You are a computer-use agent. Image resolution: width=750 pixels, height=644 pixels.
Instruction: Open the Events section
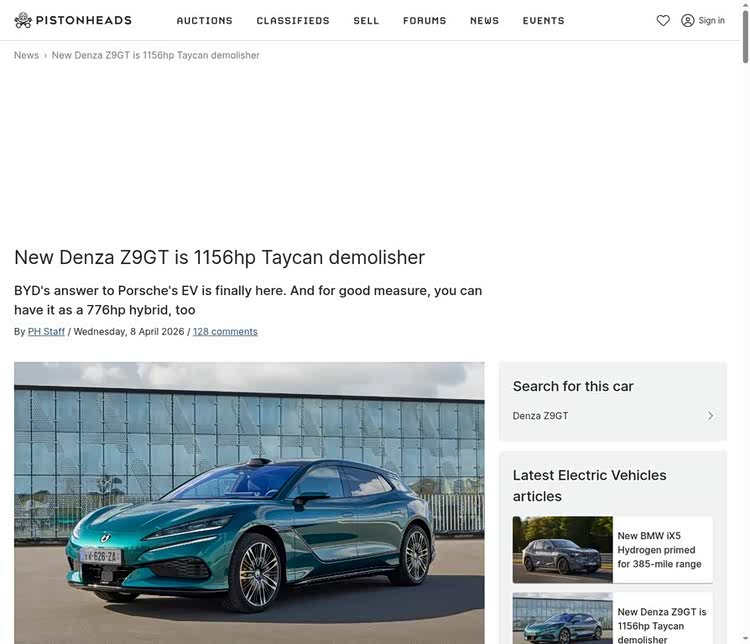pos(543,21)
